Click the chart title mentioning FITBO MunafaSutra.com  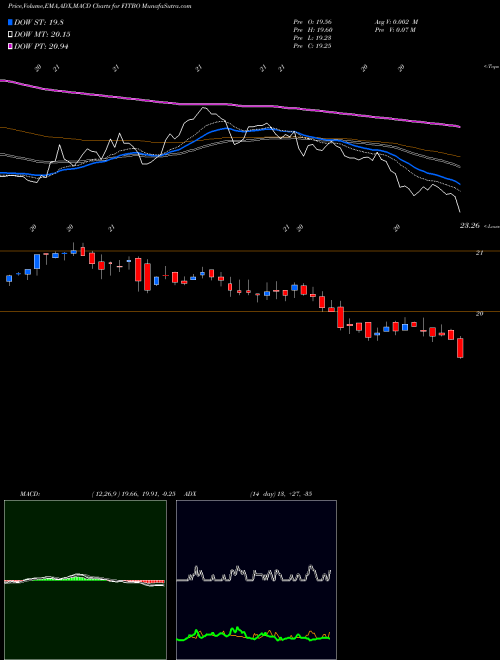99,6
